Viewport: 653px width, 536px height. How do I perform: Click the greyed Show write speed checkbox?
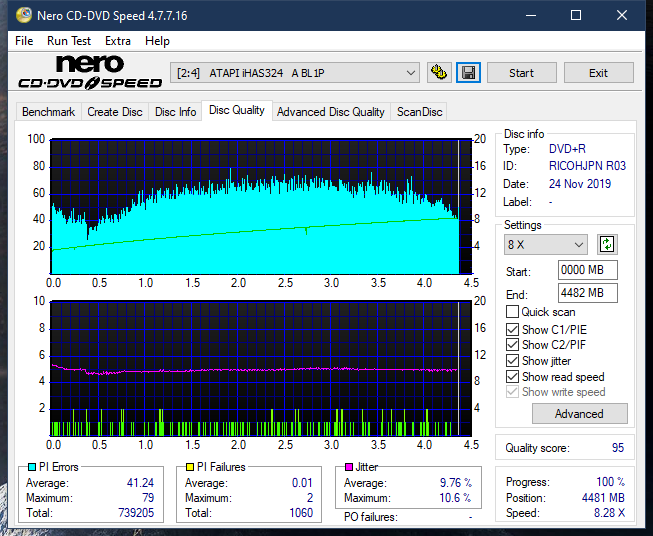click(512, 392)
